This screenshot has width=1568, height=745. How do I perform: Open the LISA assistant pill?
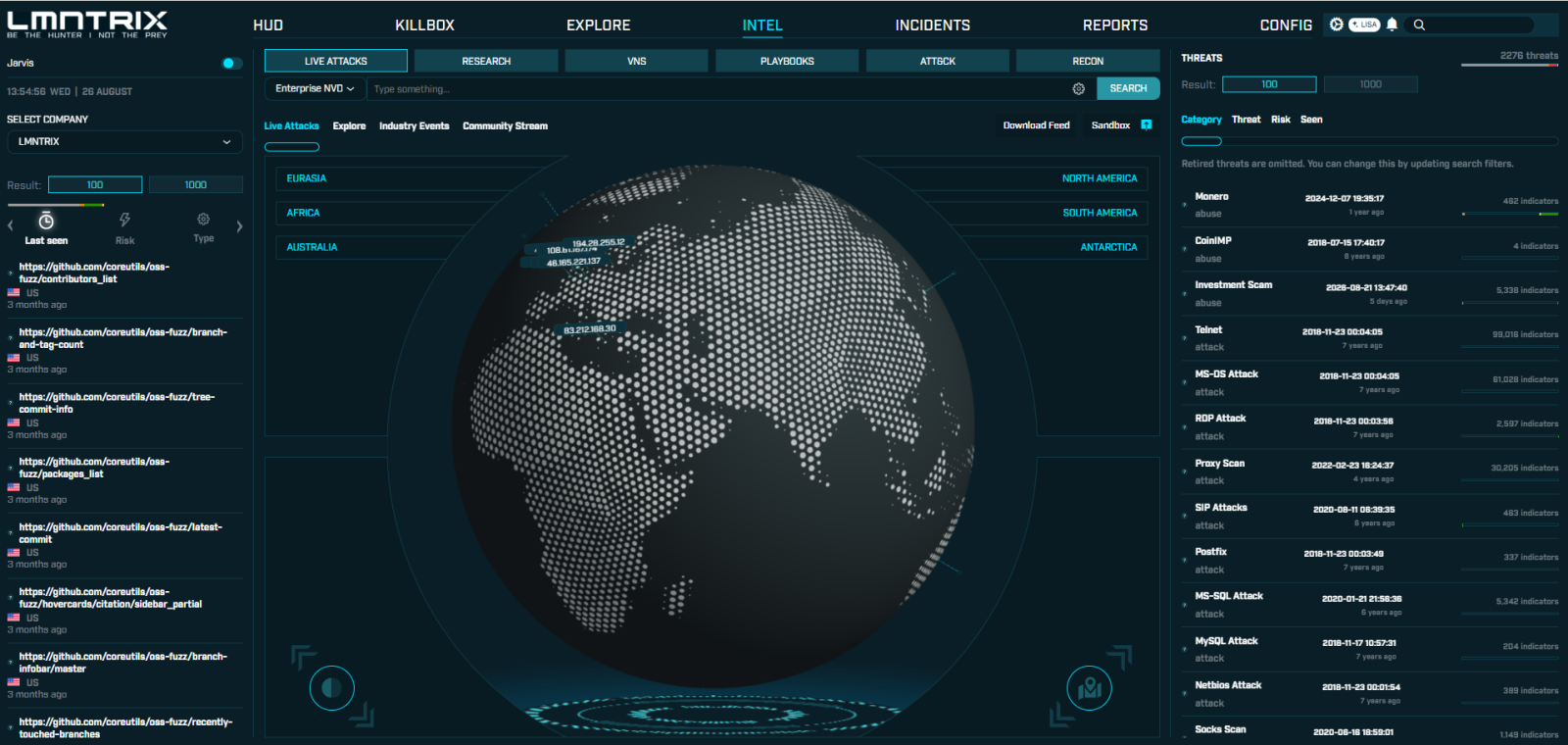[1364, 25]
